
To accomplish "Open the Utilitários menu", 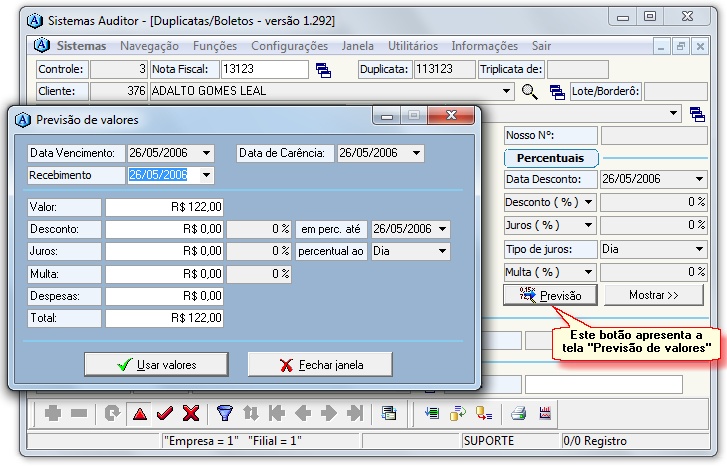I will click(413, 46).
